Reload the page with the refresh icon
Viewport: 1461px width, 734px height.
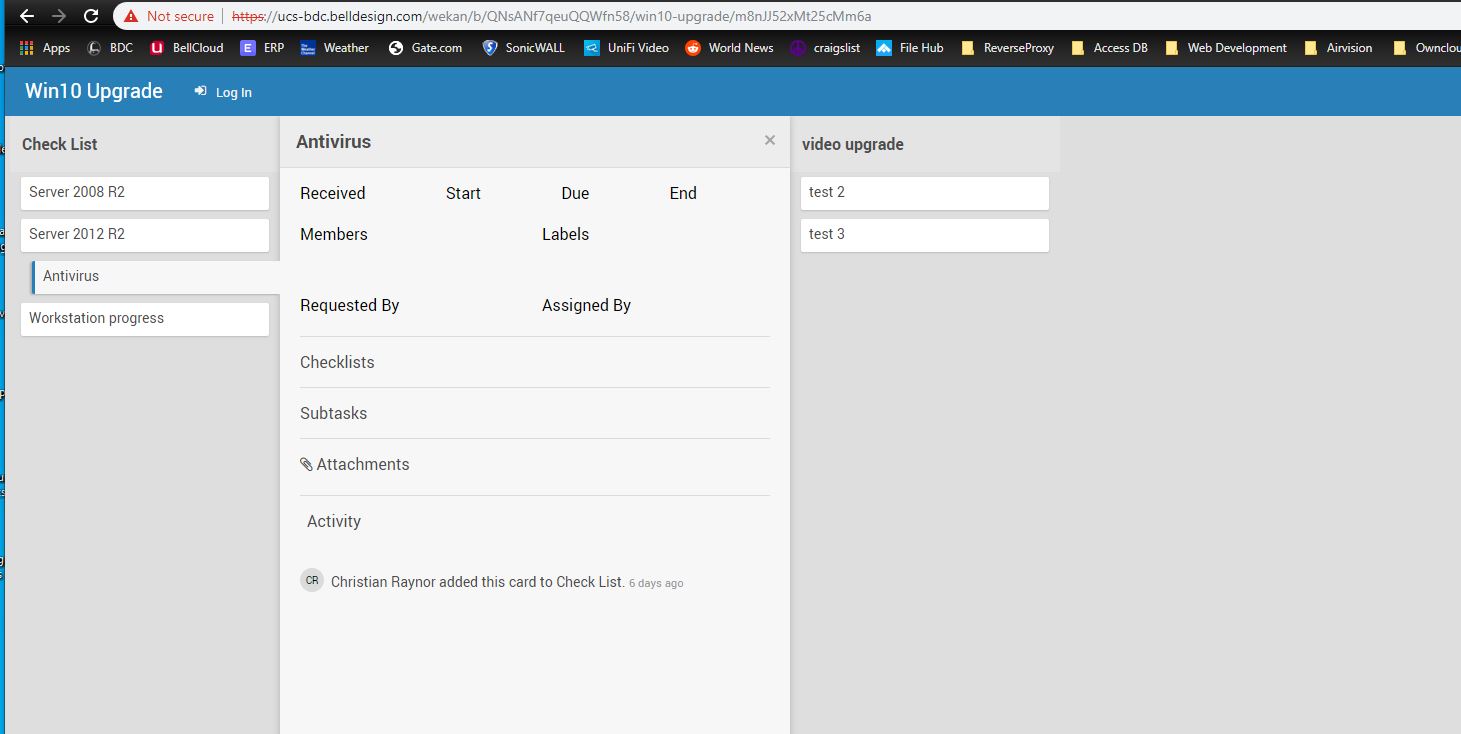click(x=90, y=15)
